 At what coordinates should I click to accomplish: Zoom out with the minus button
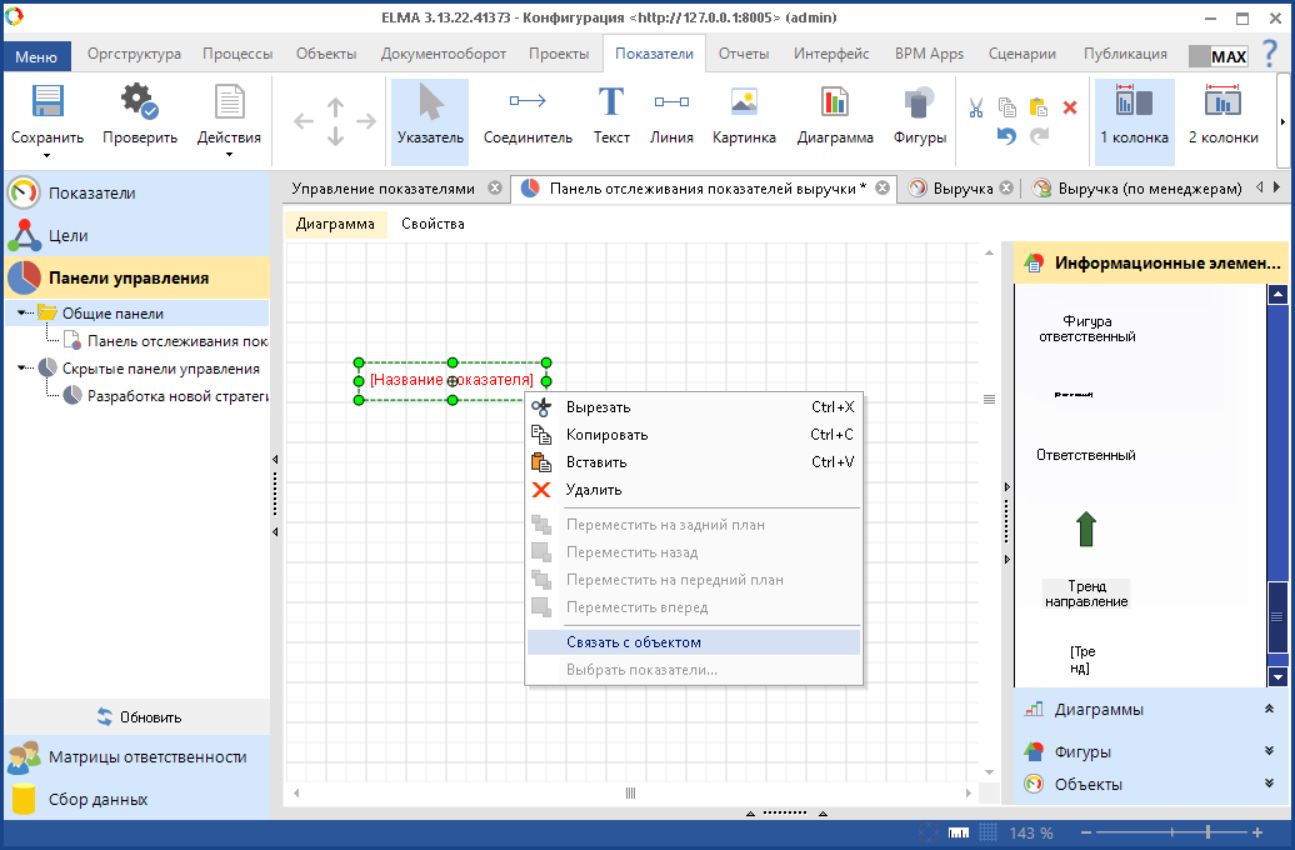(x=1087, y=832)
